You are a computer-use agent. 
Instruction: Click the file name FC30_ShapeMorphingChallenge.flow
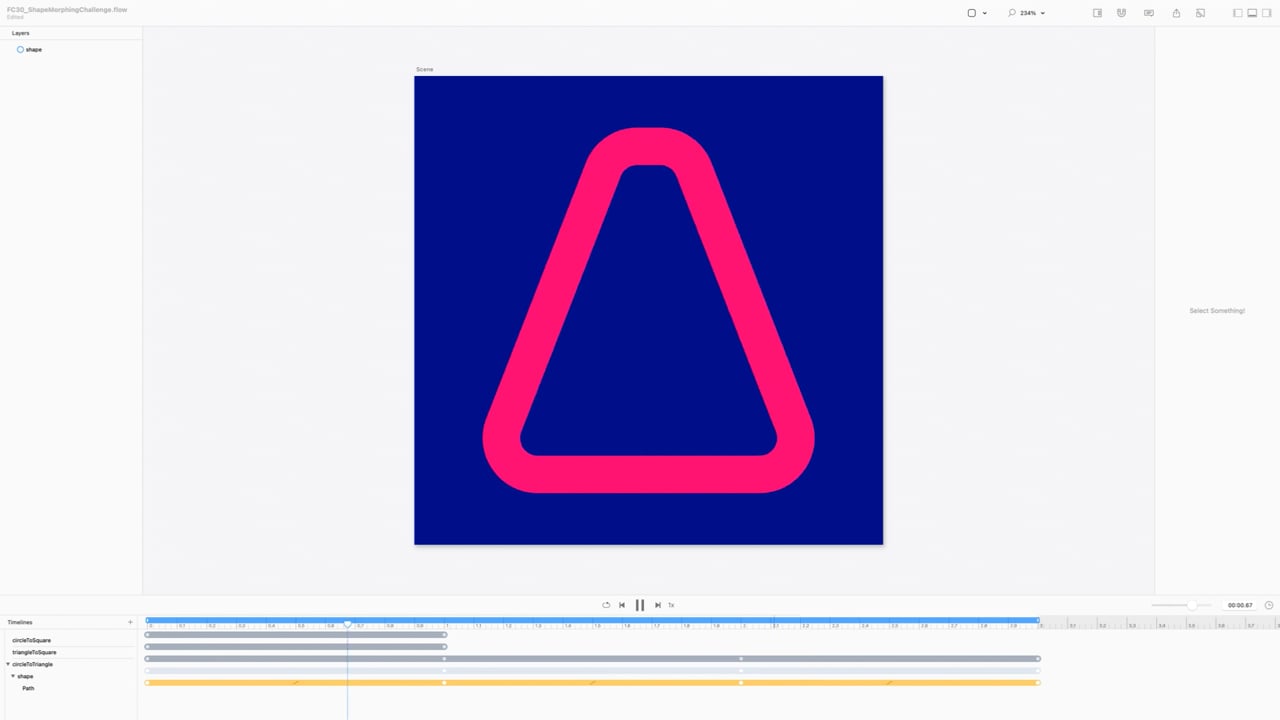pyautogui.click(x=67, y=9)
